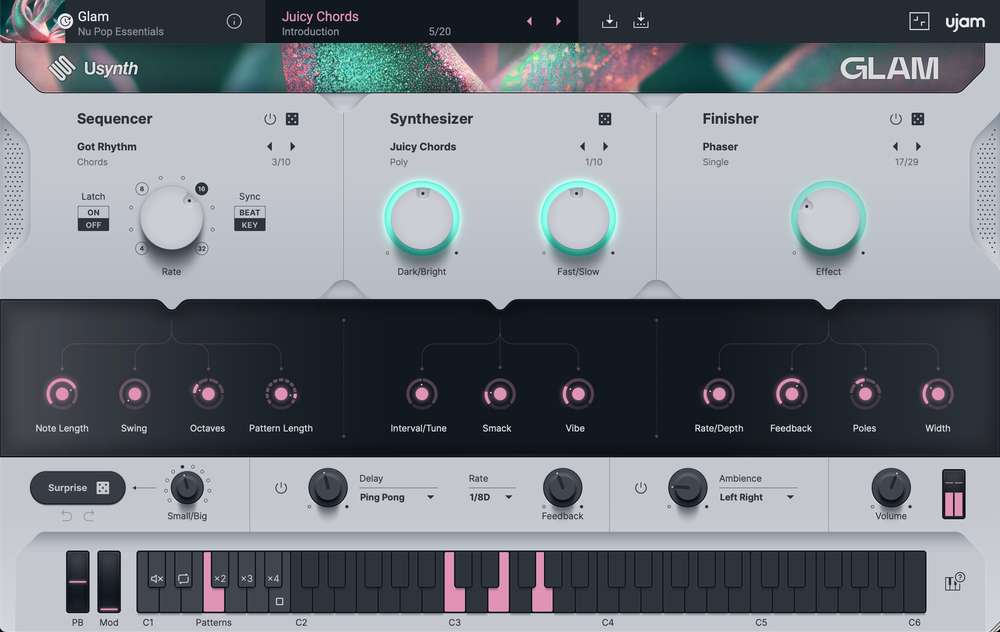Viewport: 1000px width, 632px height.
Task: Toggle the Finisher power switch
Action: 897,118
